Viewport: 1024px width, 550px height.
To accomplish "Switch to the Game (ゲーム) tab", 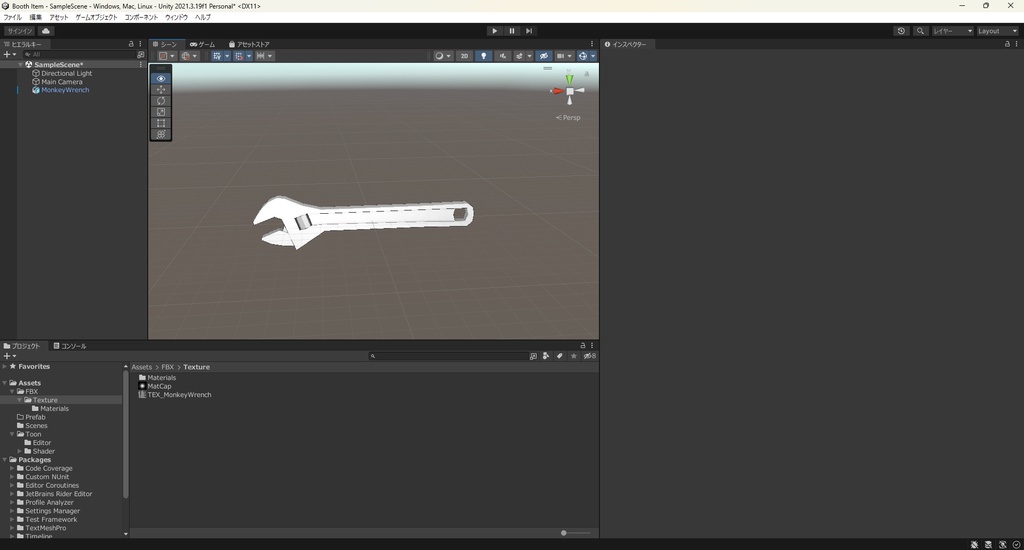I will tap(202, 44).
